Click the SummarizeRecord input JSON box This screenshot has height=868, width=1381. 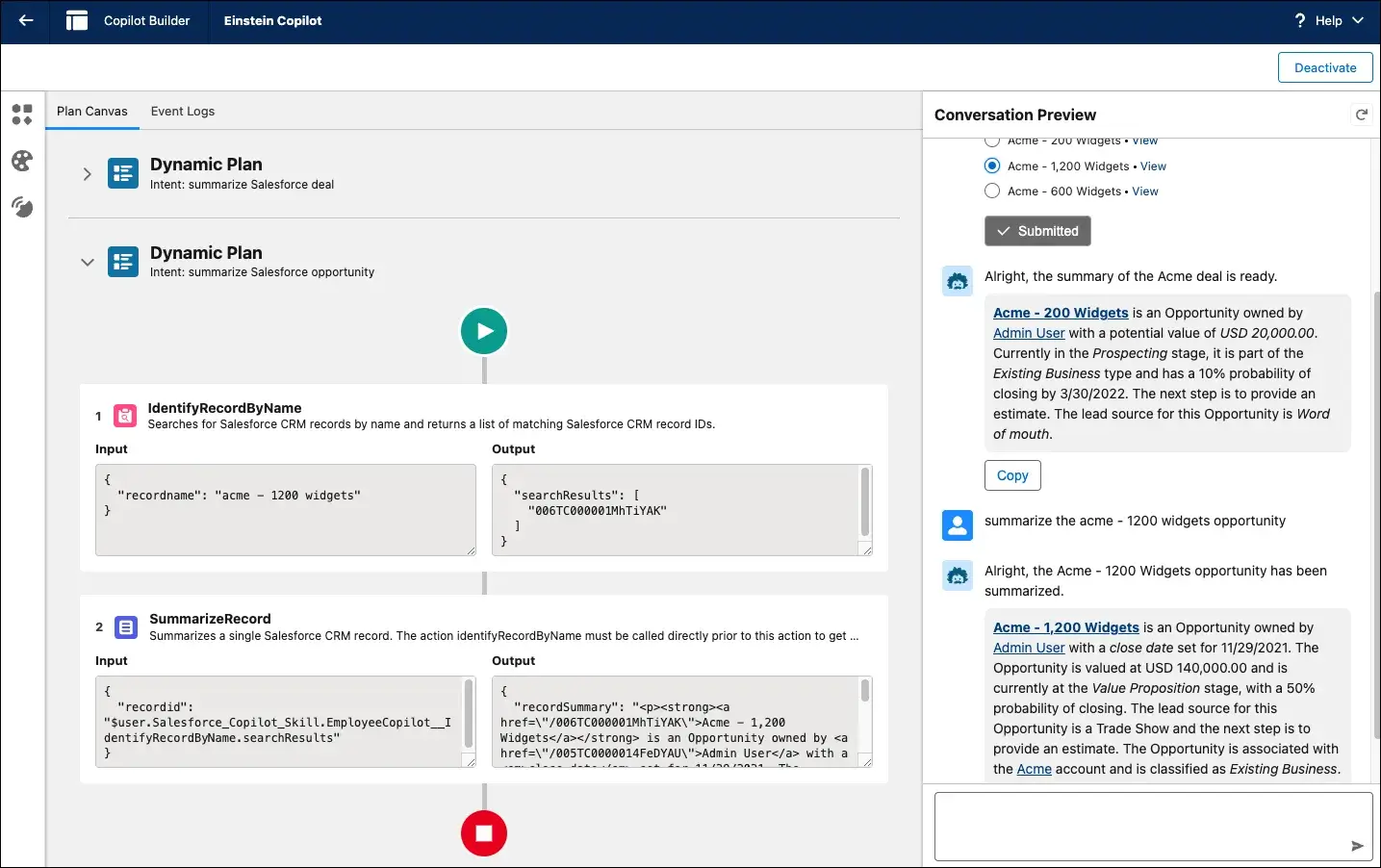click(286, 722)
